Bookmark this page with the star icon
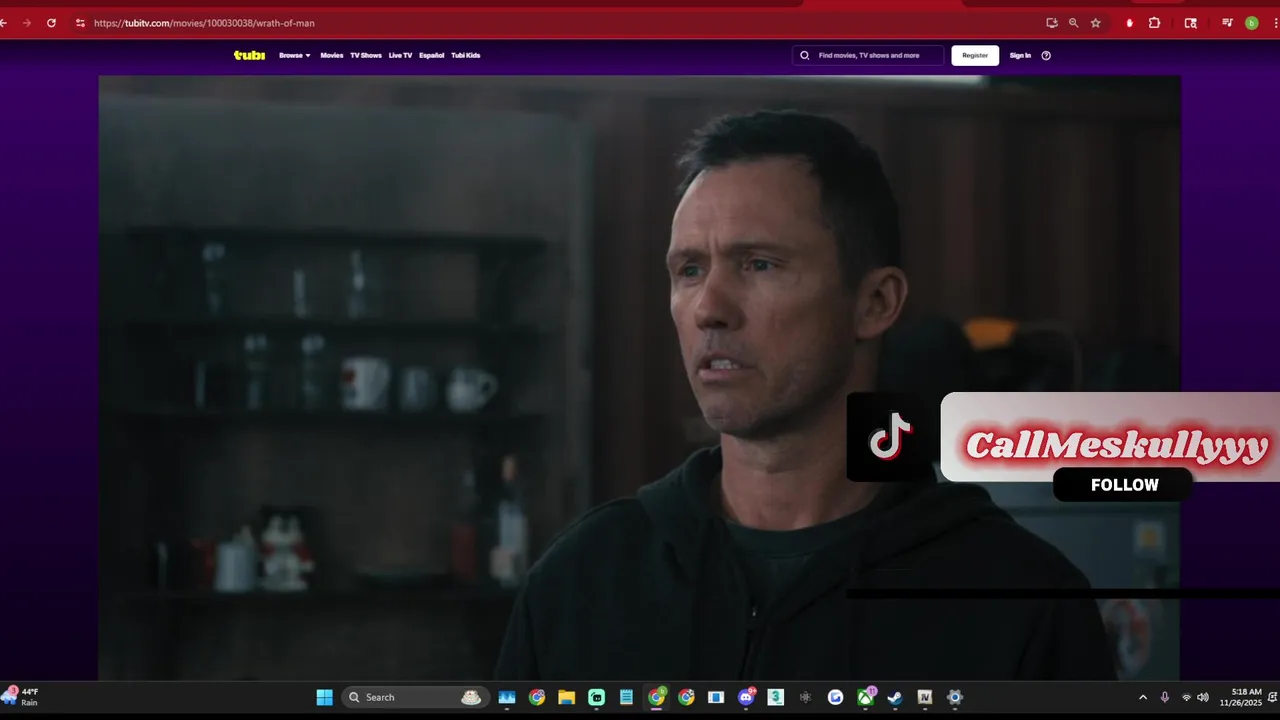The image size is (1280, 720). click(1096, 23)
